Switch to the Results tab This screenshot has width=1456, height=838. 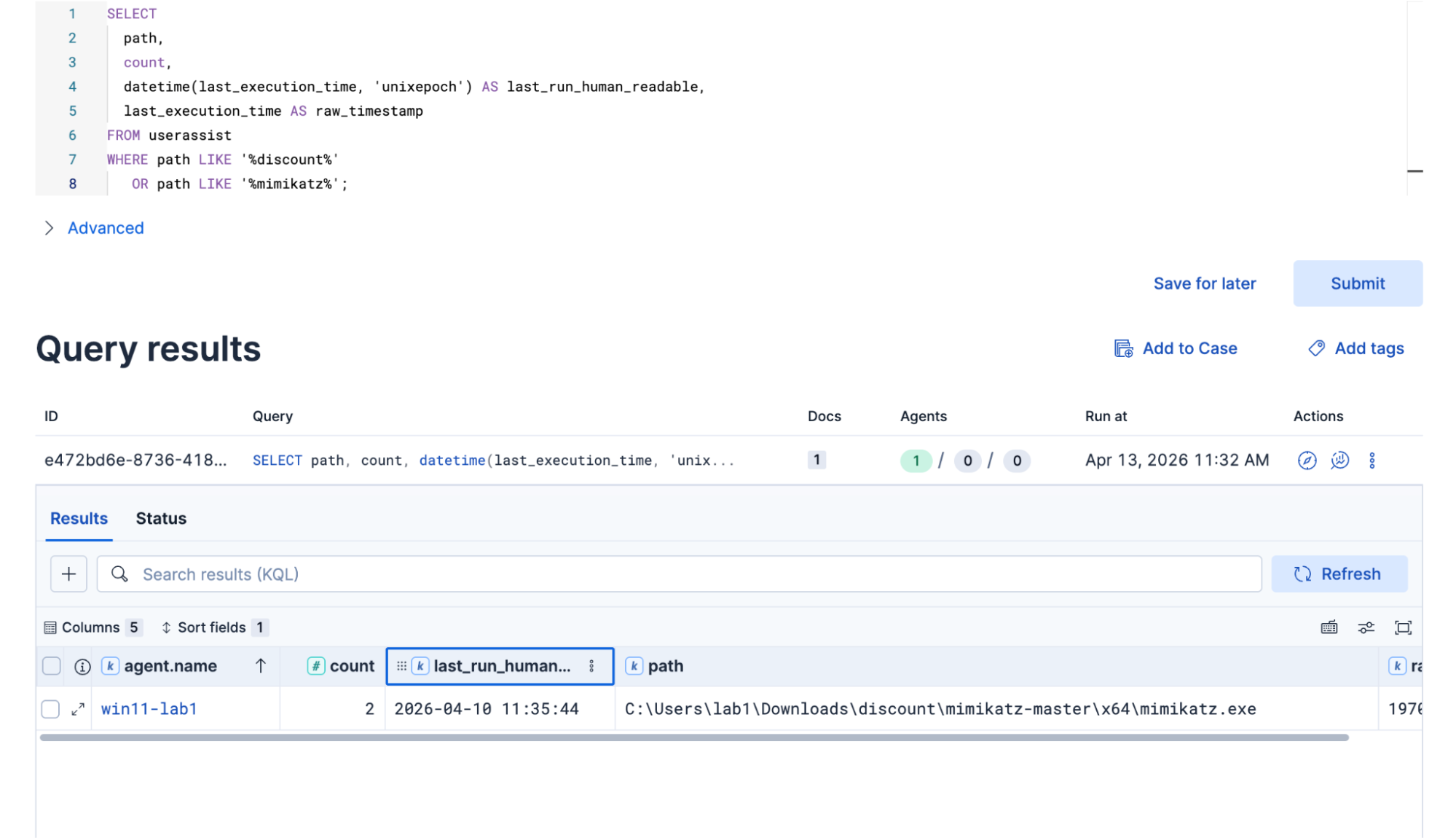click(79, 519)
